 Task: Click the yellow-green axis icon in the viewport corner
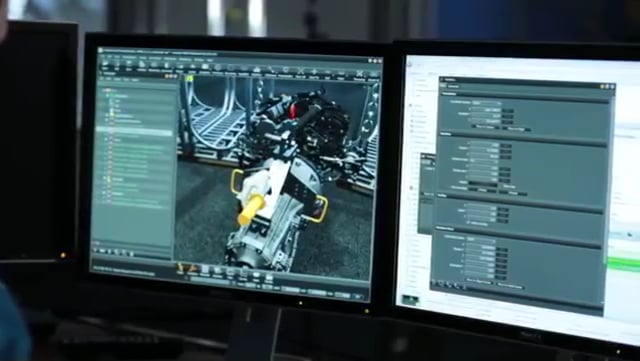point(189,78)
